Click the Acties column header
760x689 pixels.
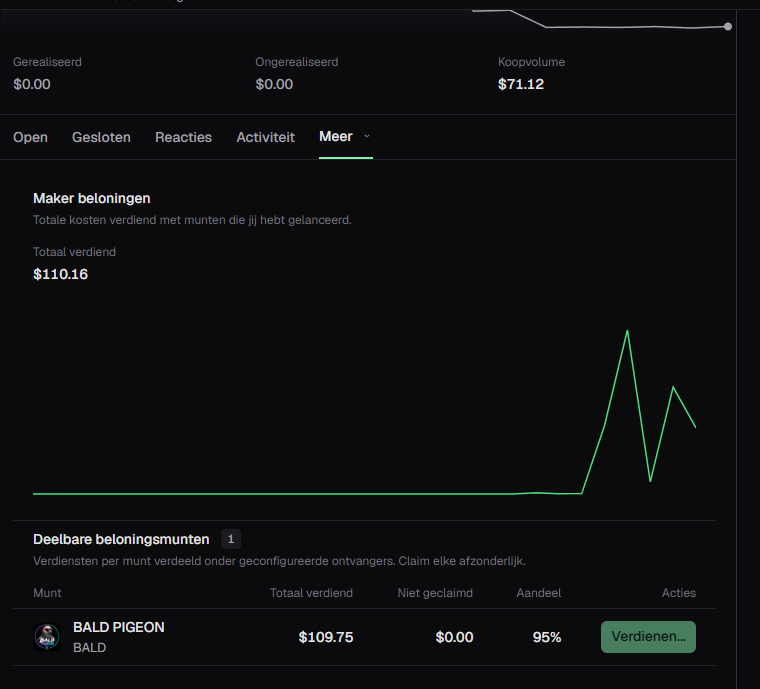679,593
